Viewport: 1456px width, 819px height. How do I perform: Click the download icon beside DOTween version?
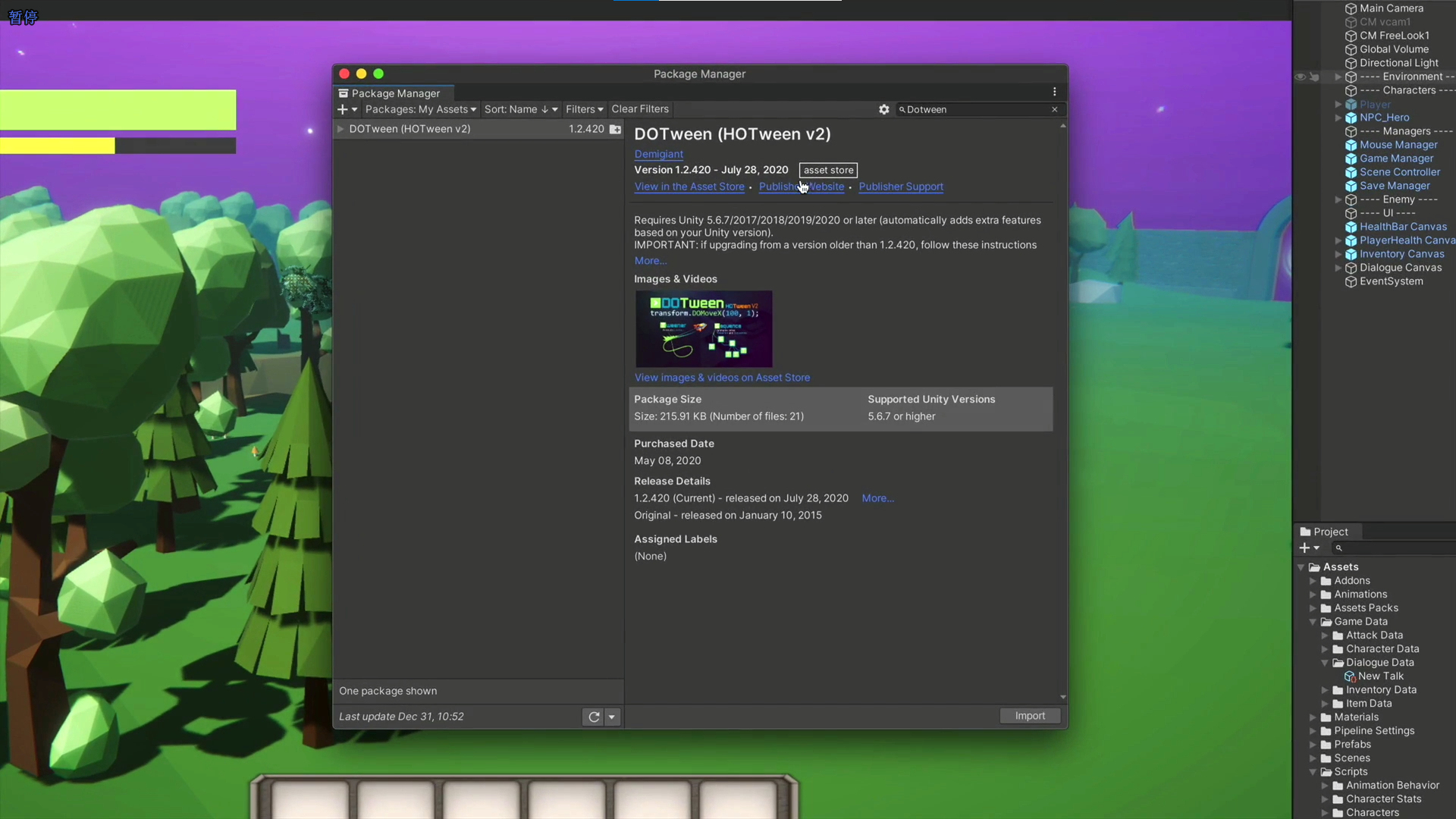point(616,130)
